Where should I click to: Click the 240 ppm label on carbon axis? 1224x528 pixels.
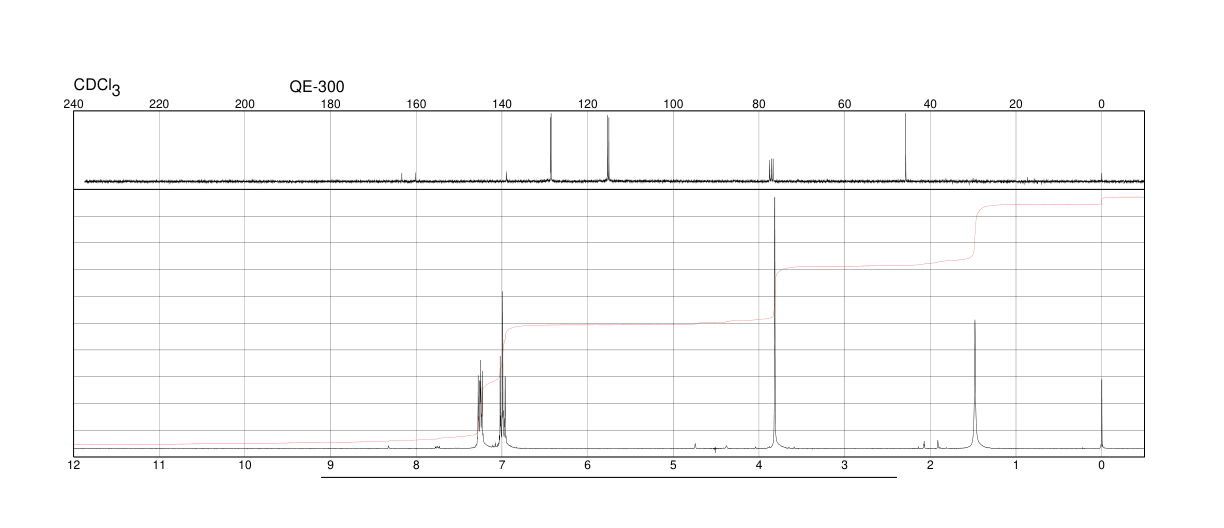[x=73, y=104]
